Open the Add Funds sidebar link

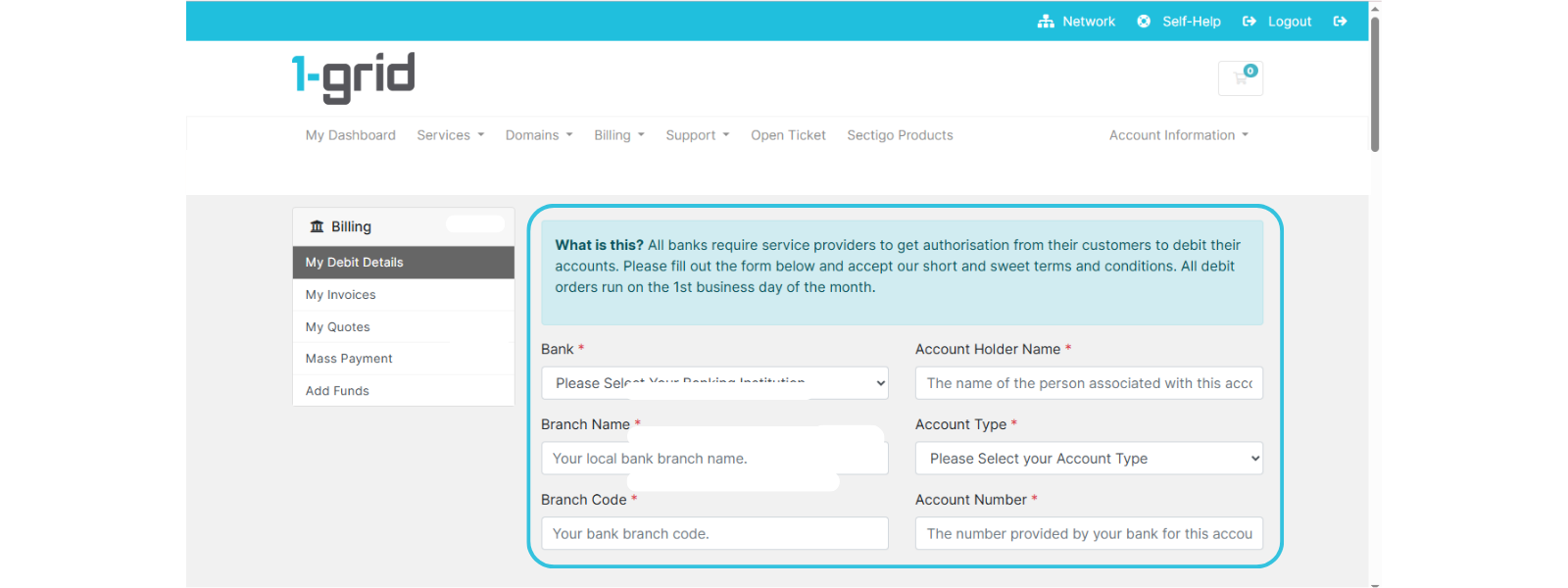point(337,391)
